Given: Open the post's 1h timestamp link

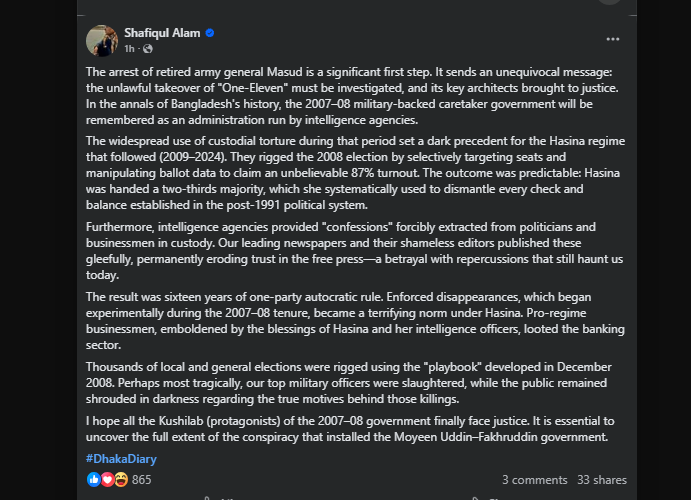Looking at the screenshot, I should (x=130, y=48).
